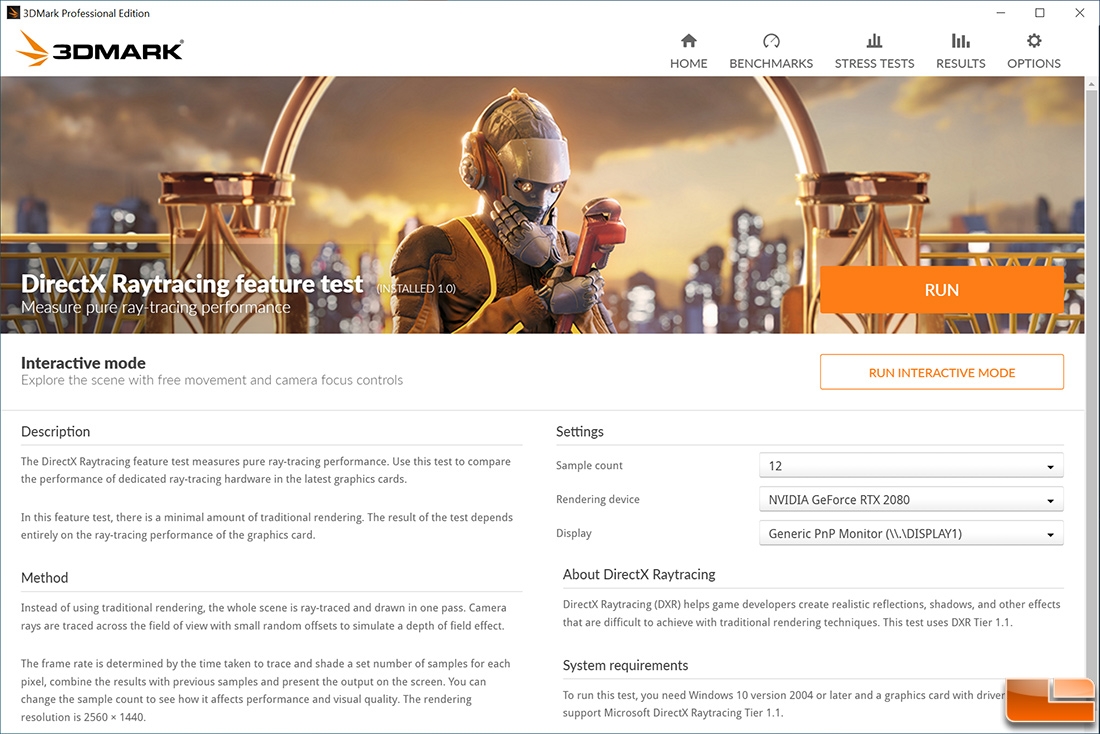Image resolution: width=1100 pixels, height=734 pixels.
Task: Click the 3DMark logo in the header
Action: click(100, 49)
